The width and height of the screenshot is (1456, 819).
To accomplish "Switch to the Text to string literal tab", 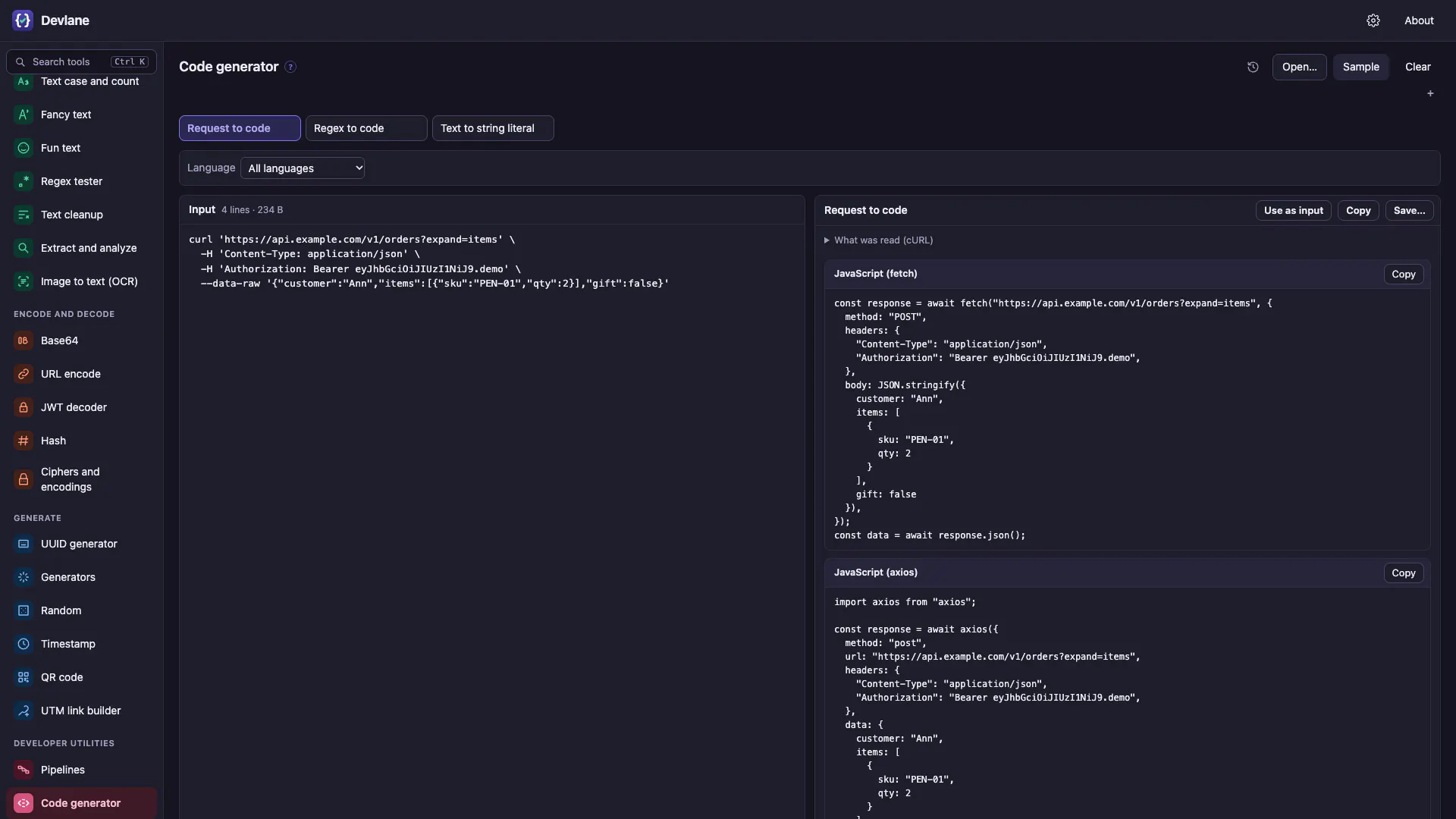I will point(493,128).
